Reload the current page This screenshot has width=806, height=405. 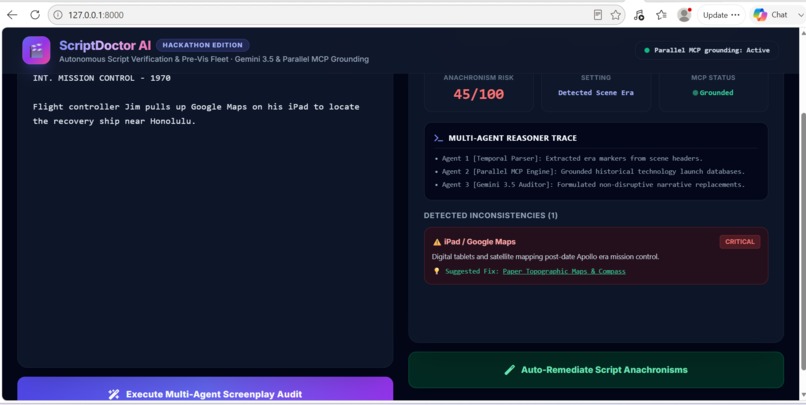[x=34, y=15]
